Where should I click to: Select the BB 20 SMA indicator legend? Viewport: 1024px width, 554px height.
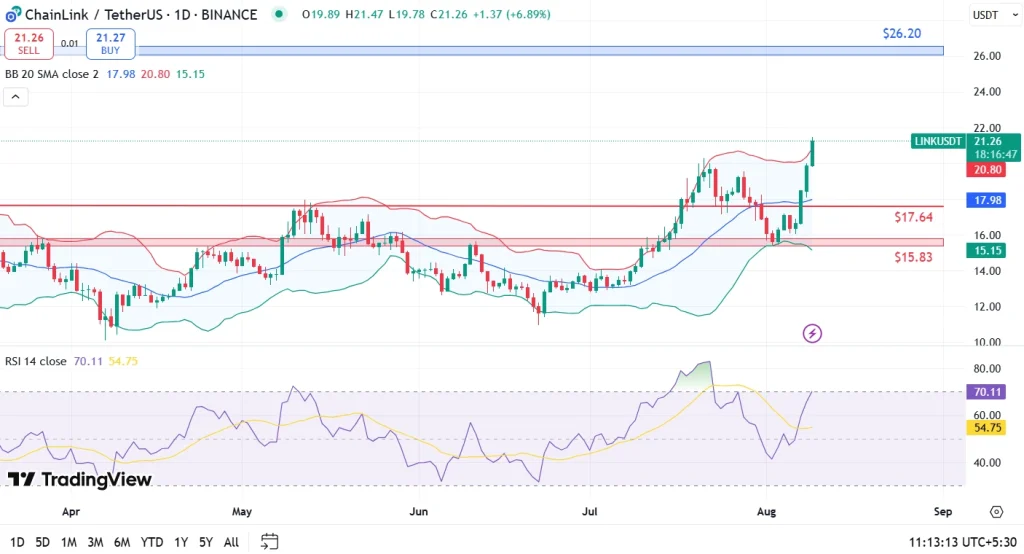point(52,74)
